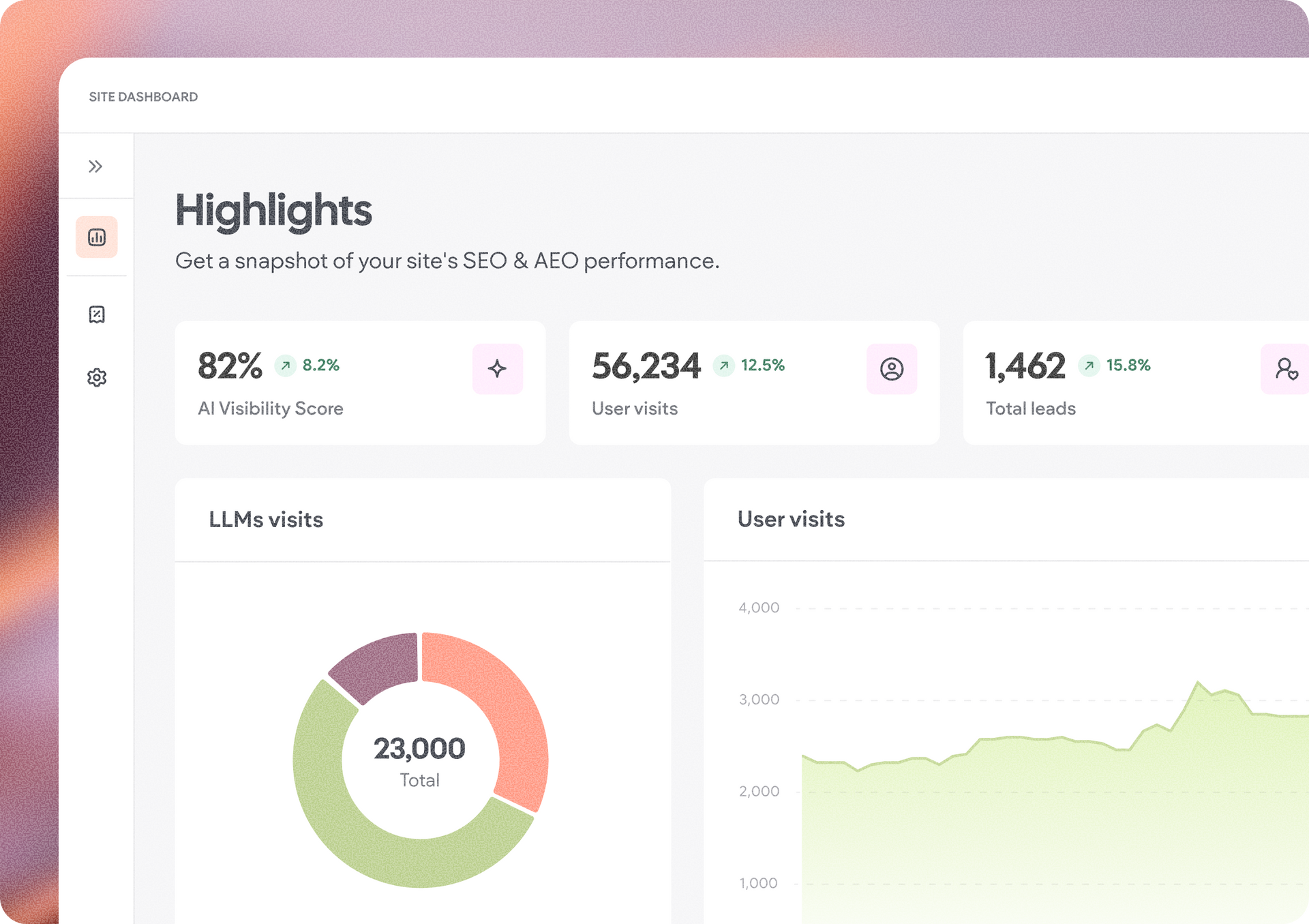Click the 4,000 axis label
This screenshot has height=924, width=1309.
tap(759, 608)
